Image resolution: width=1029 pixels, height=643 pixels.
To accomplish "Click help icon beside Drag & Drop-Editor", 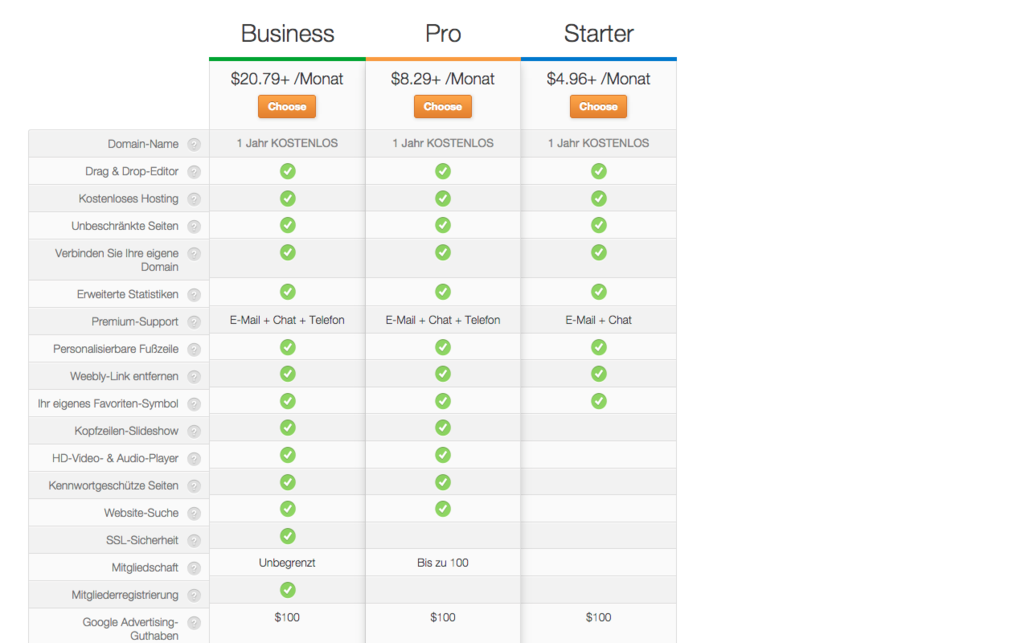I will tap(194, 172).
